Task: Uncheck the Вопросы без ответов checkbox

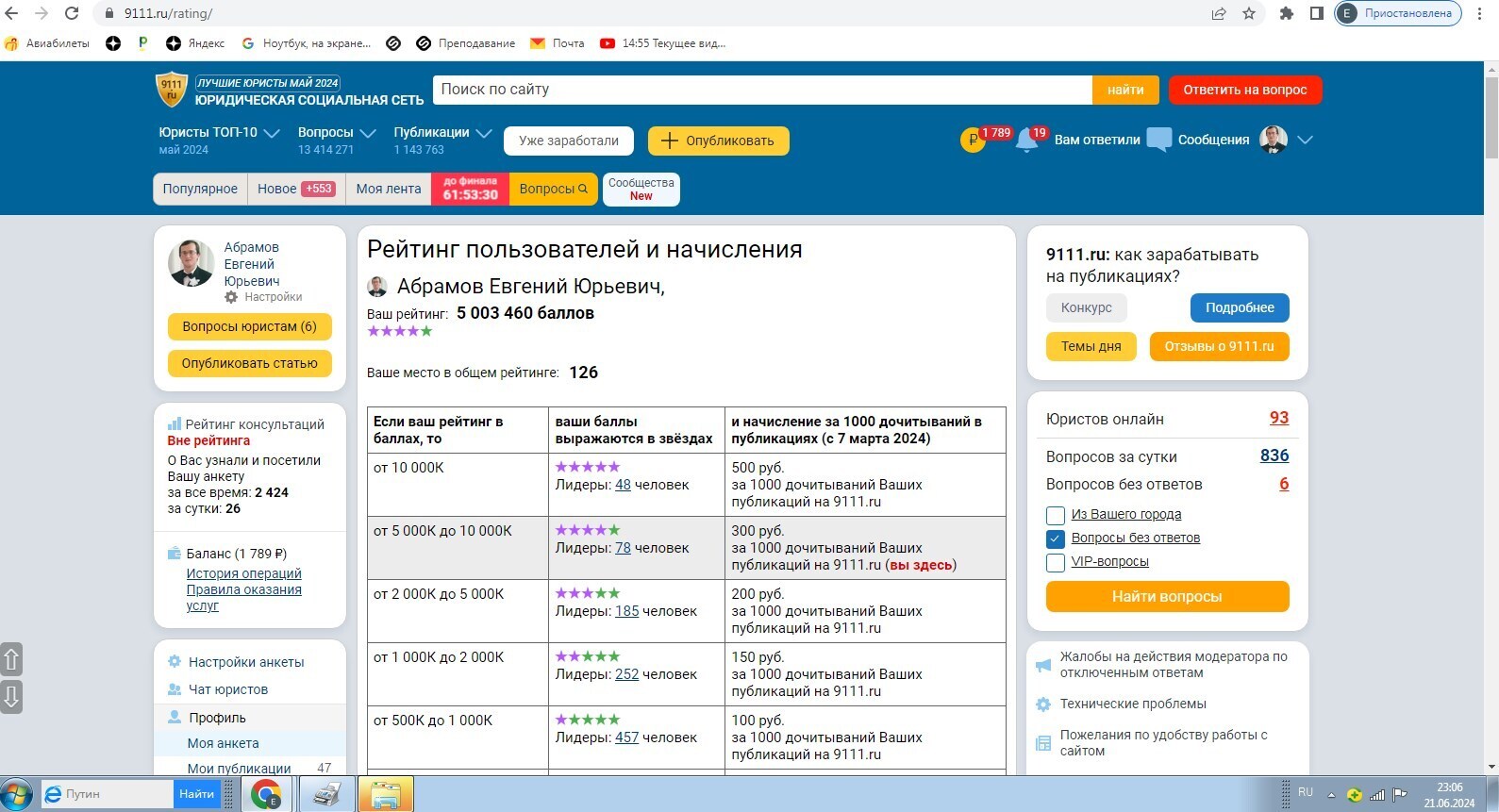Action: 1056,539
